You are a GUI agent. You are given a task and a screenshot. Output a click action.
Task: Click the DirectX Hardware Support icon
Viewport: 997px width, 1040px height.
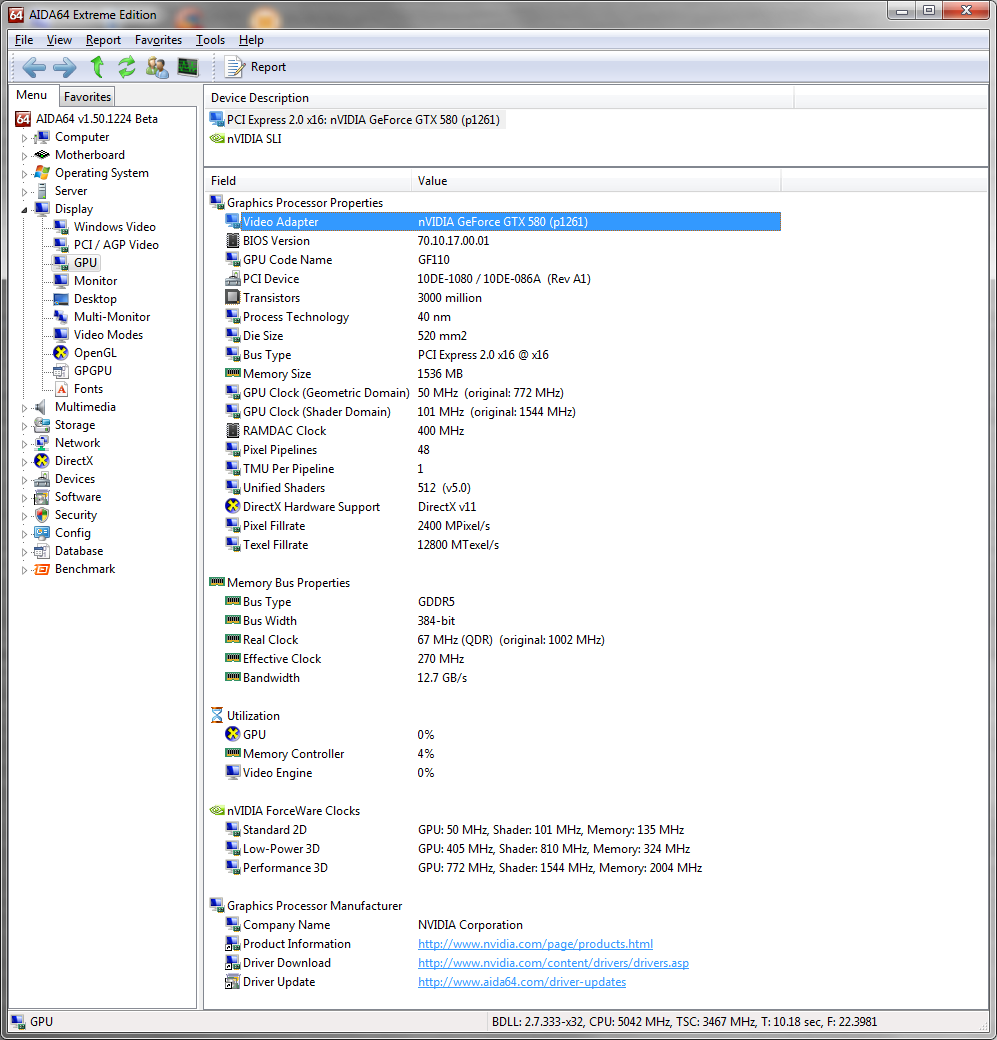pyautogui.click(x=232, y=506)
